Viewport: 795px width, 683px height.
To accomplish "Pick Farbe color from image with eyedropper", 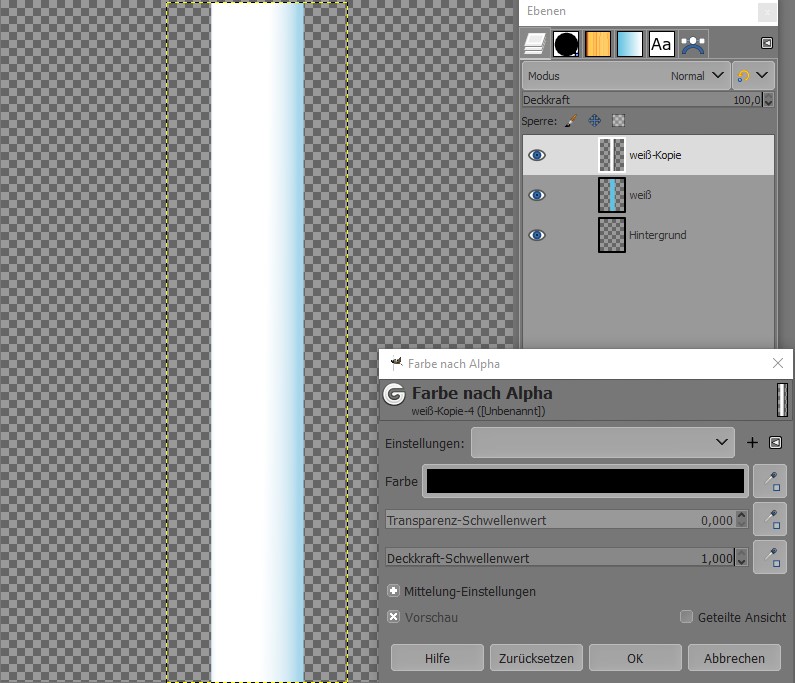I will [770, 481].
